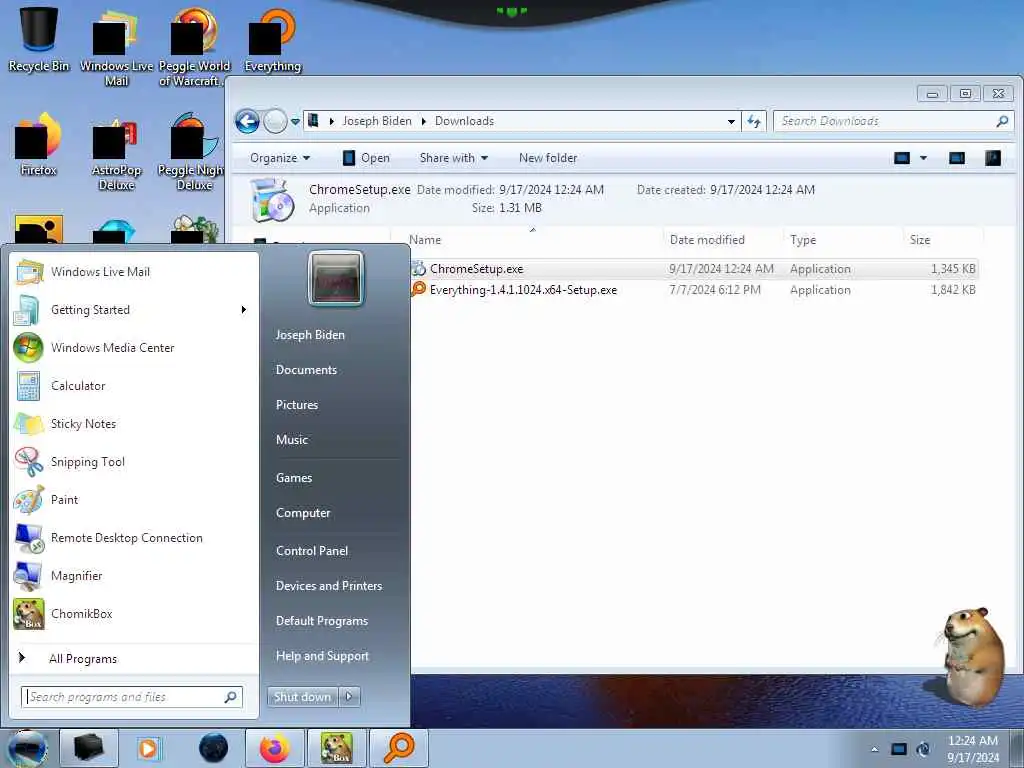The height and width of the screenshot is (768, 1024).
Task: Open Pictures from Start menu
Action: (296, 405)
